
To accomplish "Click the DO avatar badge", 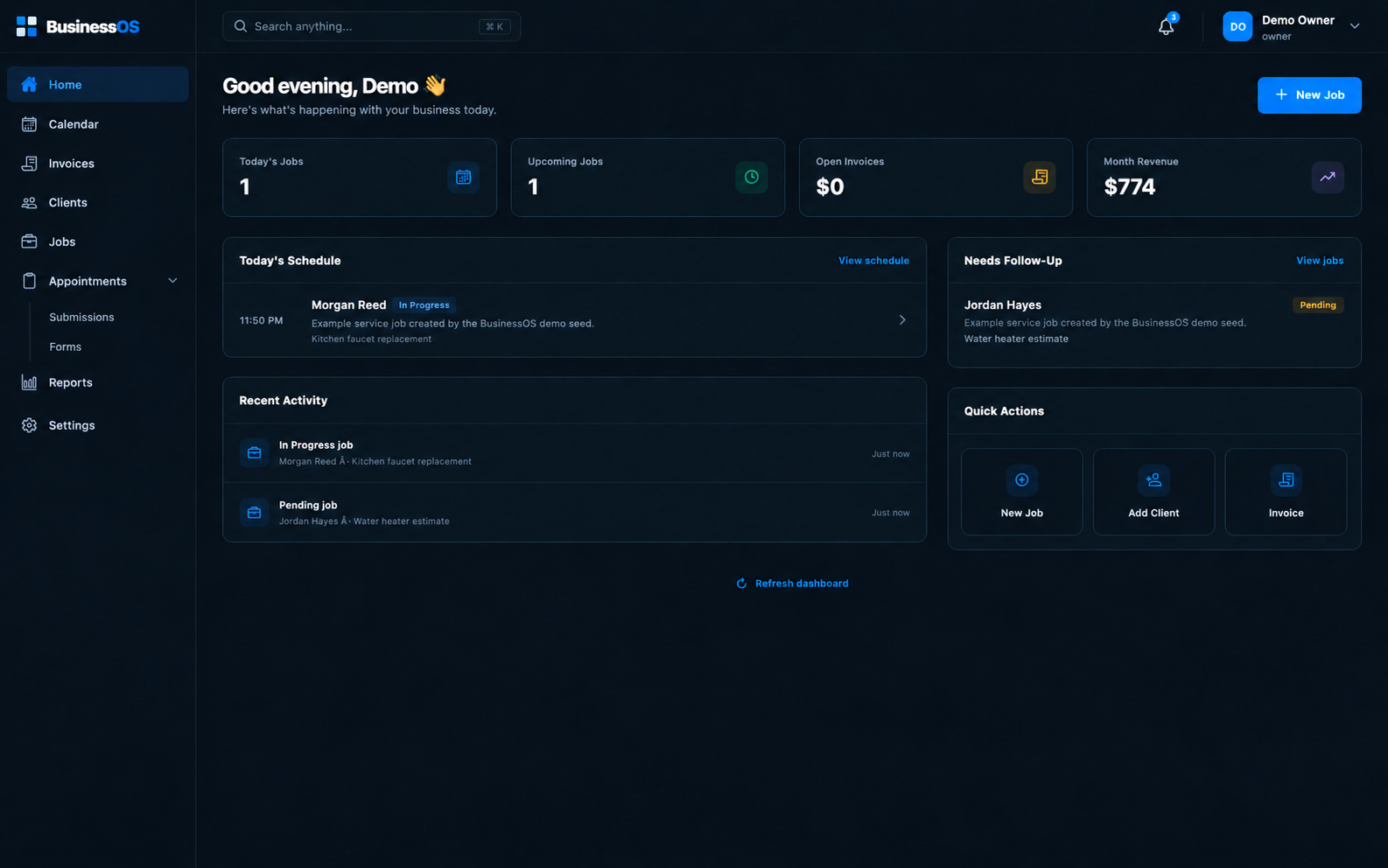I will coord(1237,26).
